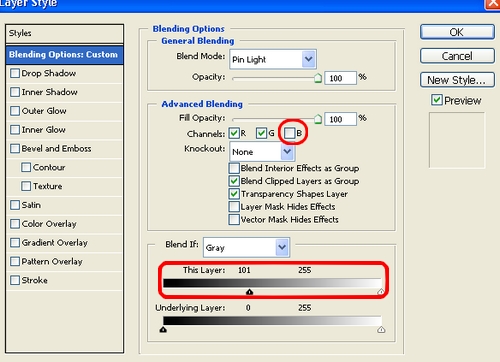Open the Drop Shadow settings label

click(x=49, y=73)
